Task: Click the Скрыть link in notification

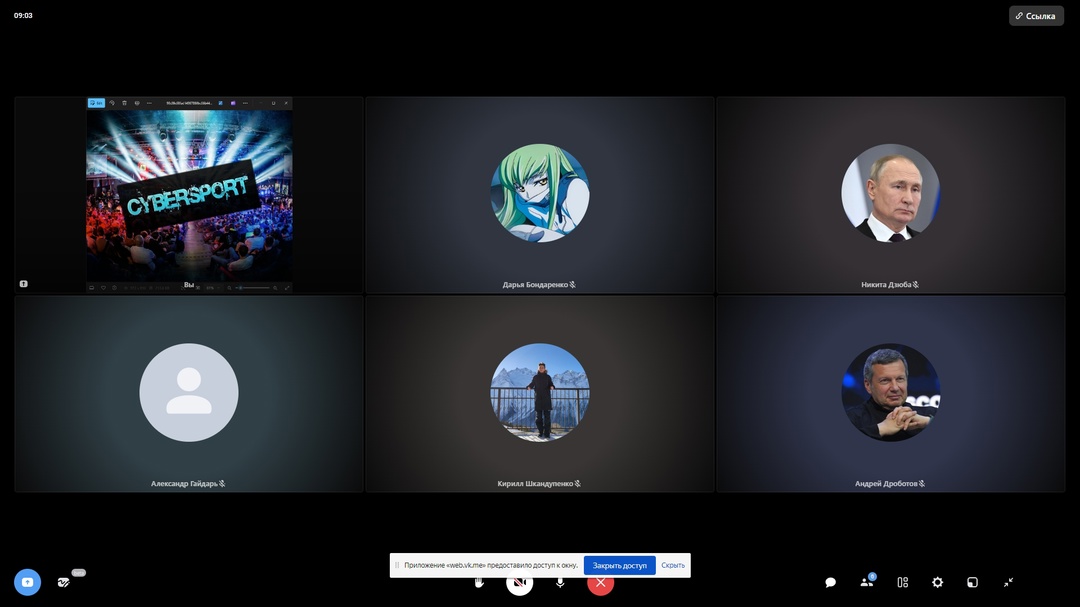Action: pos(673,565)
